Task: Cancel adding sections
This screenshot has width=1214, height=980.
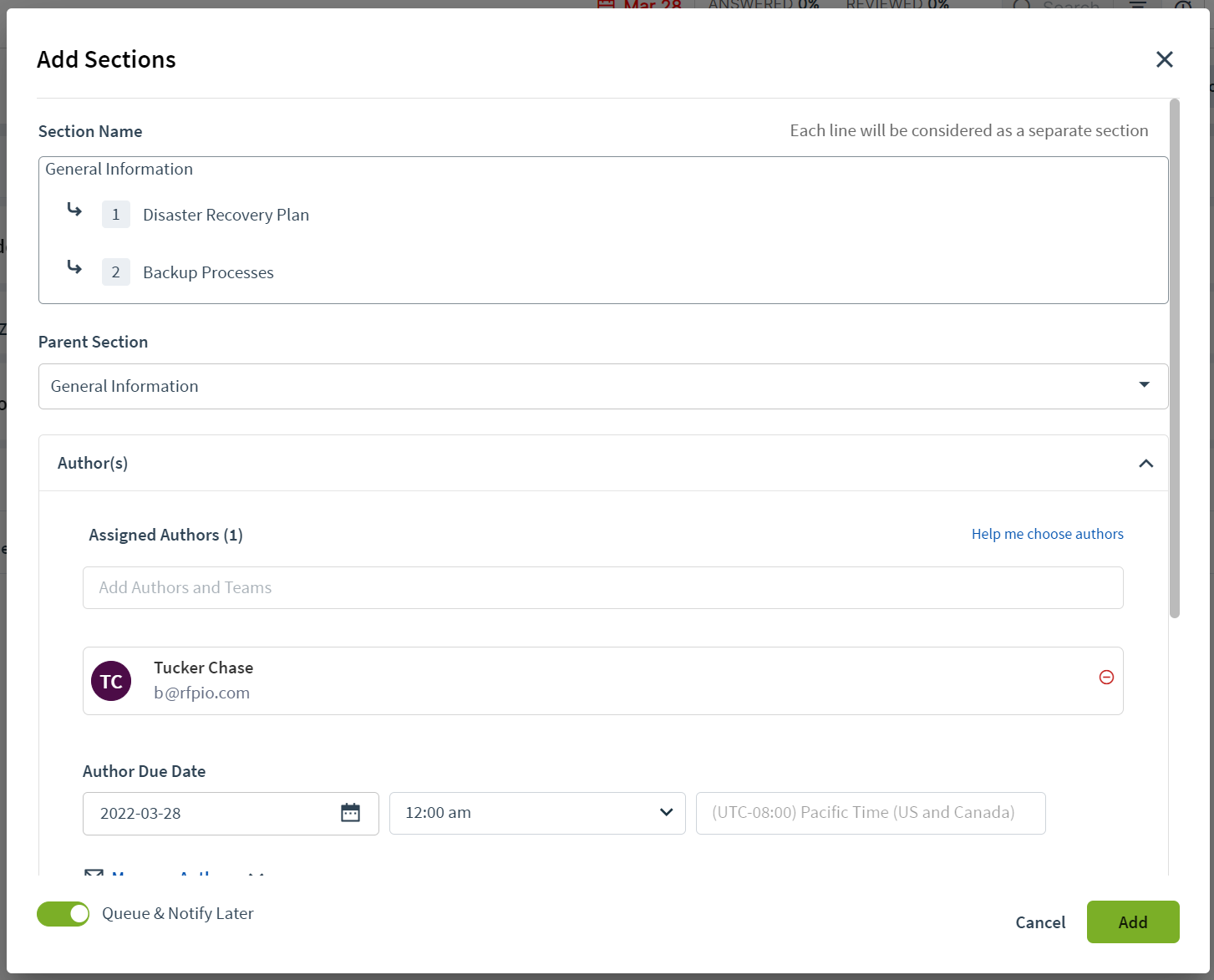Action: (x=1040, y=922)
